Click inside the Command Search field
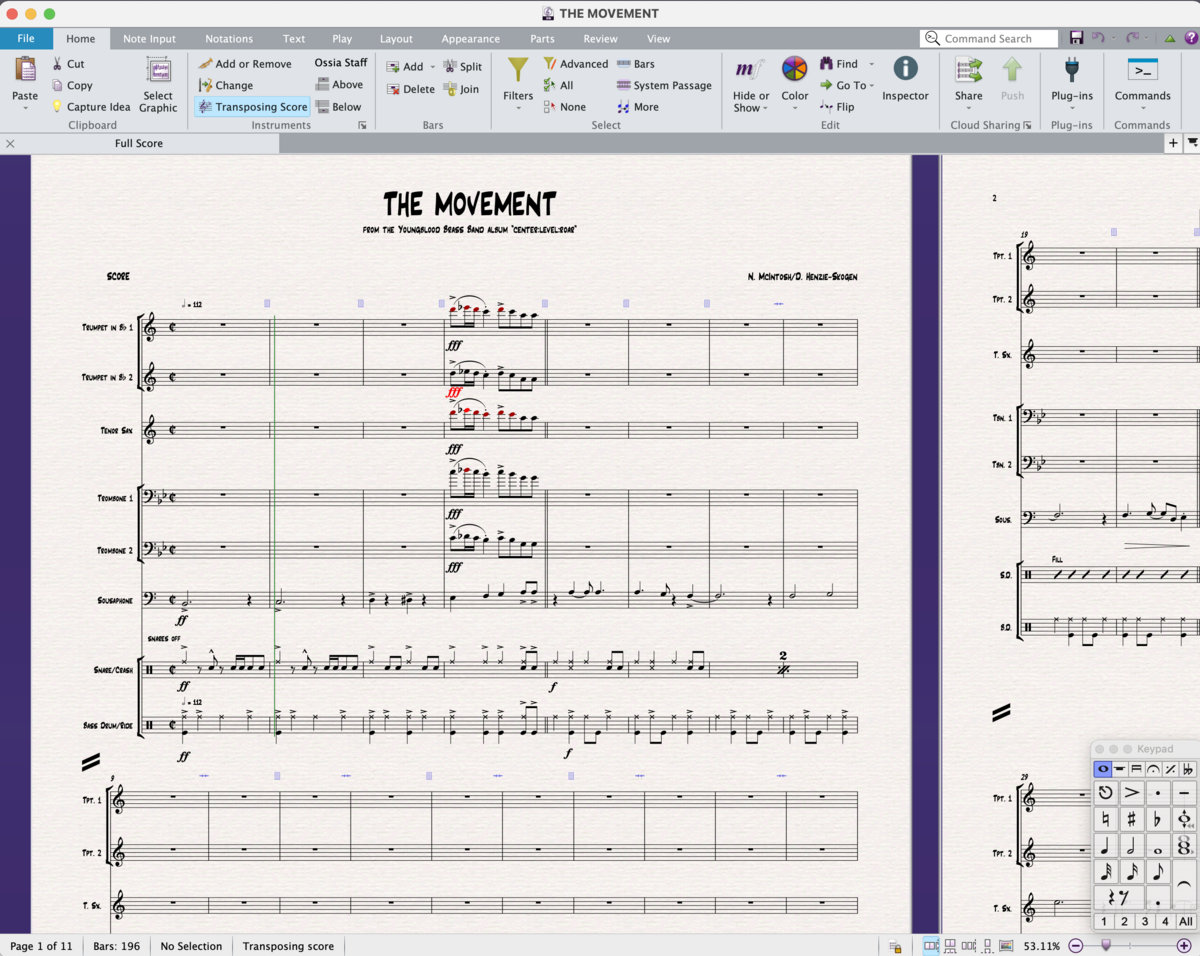1200x956 pixels. [995, 38]
